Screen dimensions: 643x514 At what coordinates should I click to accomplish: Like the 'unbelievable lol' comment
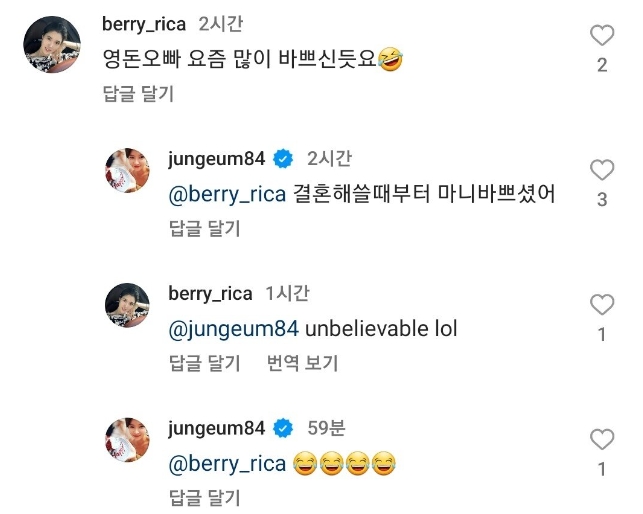tap(601, 305)
